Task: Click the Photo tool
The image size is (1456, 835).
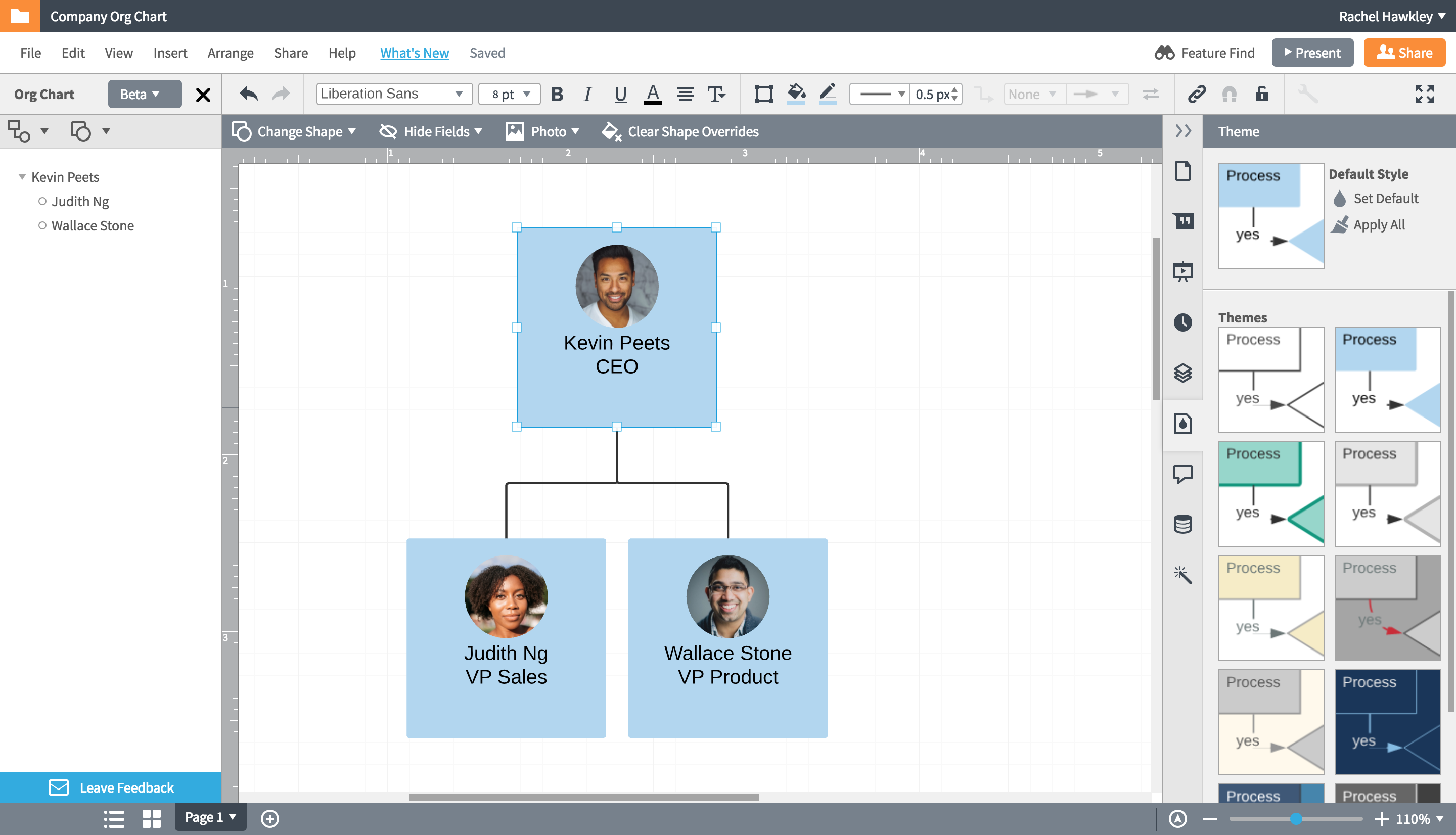Action: [540, 131]
